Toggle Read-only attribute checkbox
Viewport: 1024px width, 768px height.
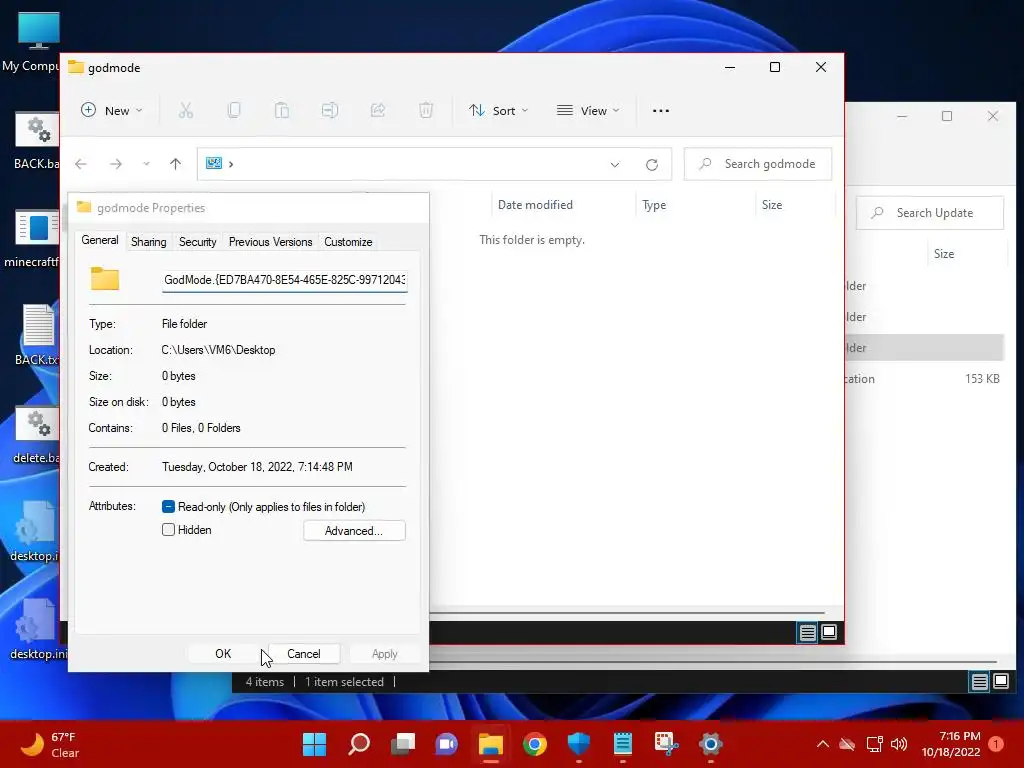[168, 507]
